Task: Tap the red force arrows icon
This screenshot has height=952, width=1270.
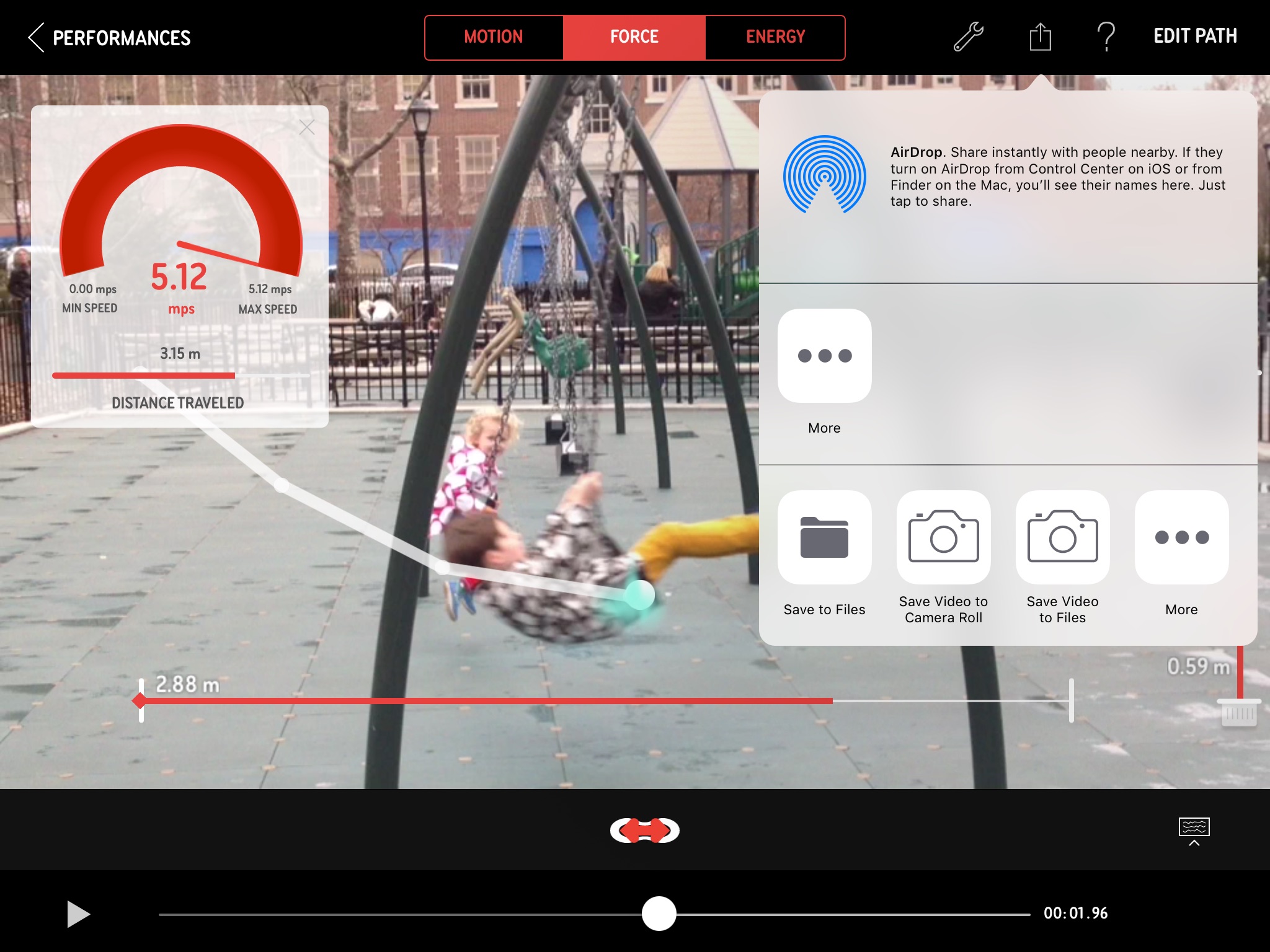Action: (644, 831)
